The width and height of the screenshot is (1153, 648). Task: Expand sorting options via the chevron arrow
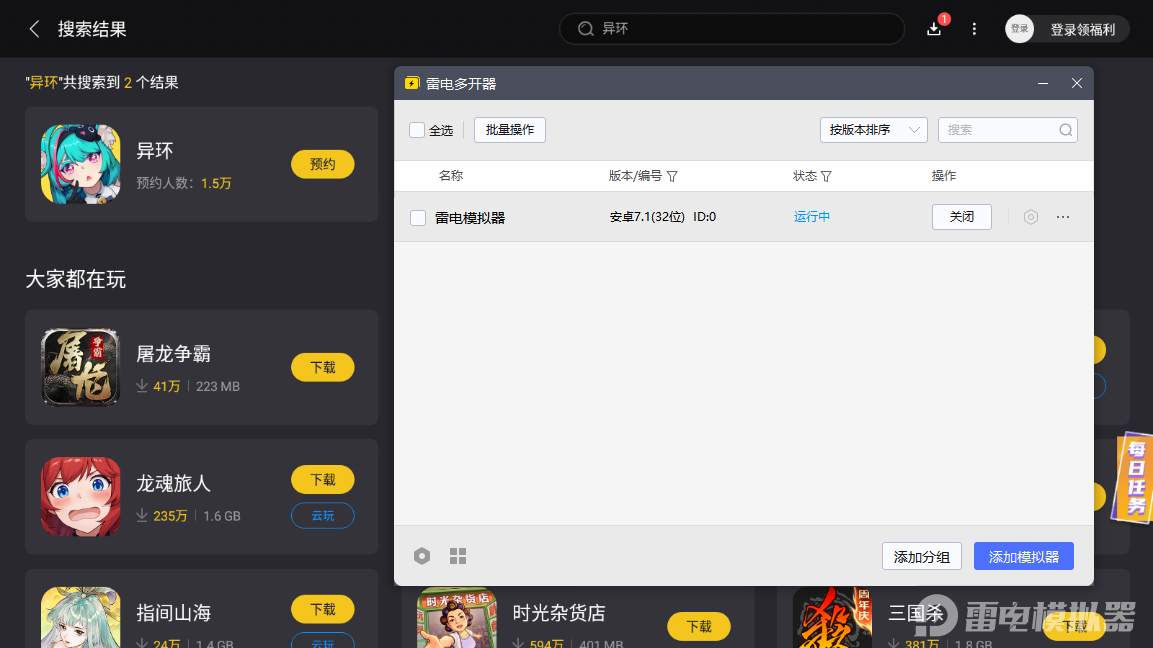(x=913, y=130)
